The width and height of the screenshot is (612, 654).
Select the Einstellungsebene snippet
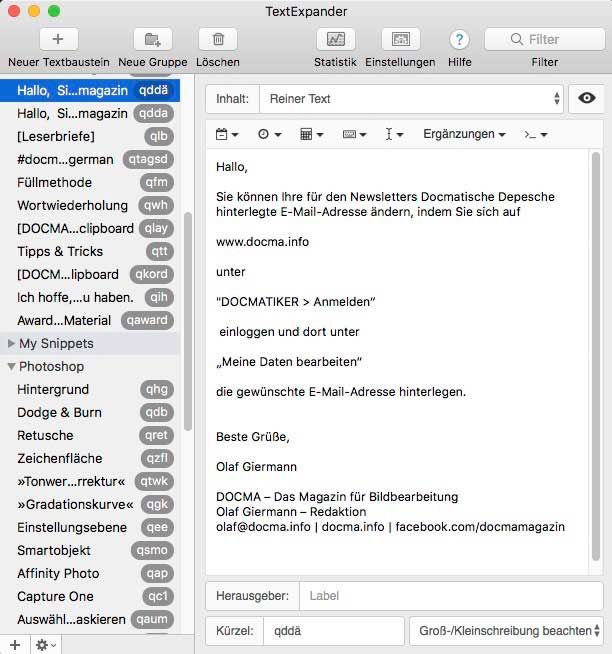pos(90,527)
